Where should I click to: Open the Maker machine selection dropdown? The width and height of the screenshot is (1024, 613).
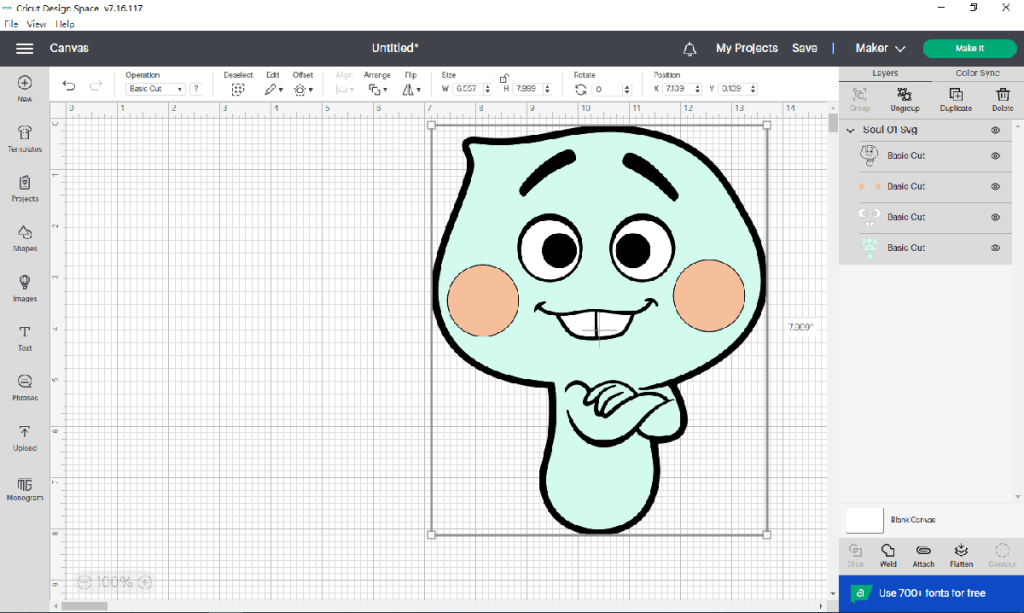point(878,47)
